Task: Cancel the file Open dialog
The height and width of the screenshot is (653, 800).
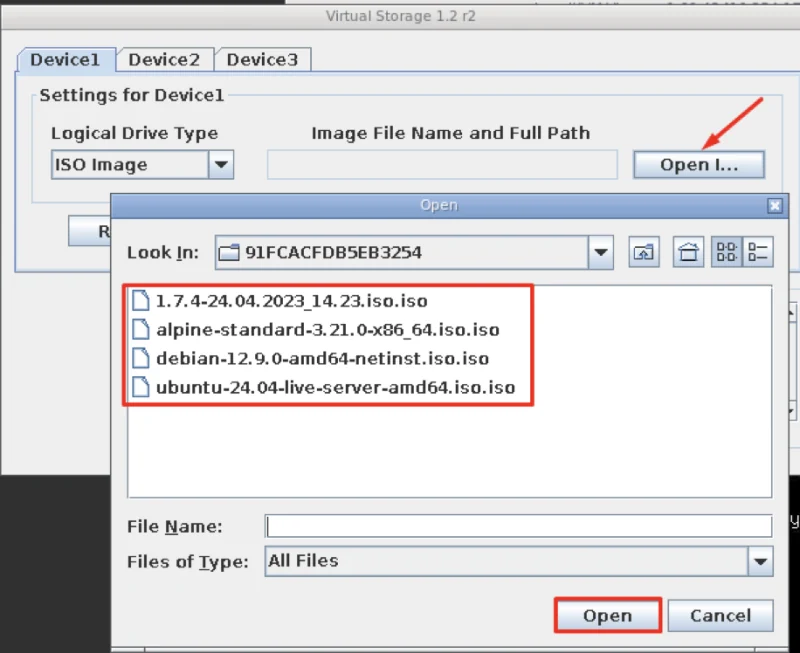Action: pos(720,616)
